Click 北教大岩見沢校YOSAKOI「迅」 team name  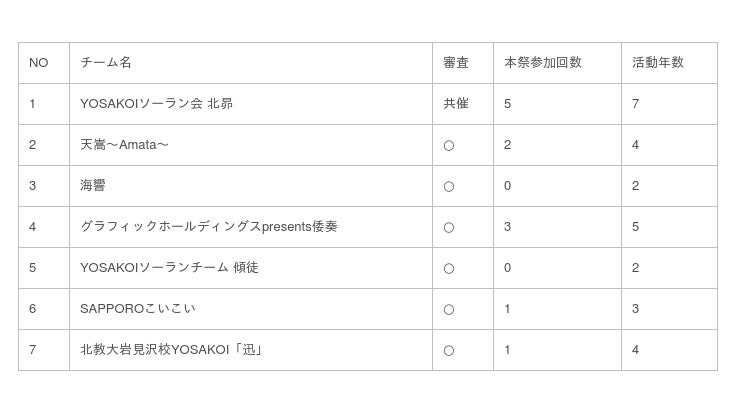click(172, 350)
